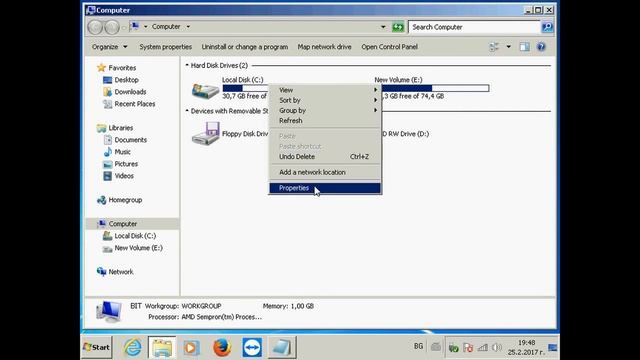The image size is (640, 360).
Task: Select the Local Disk (C:) drive icon
Action: (x=205, y=91)
